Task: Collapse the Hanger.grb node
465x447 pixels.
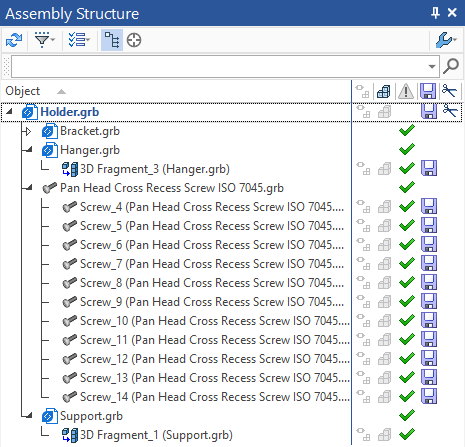Action: 29,150
